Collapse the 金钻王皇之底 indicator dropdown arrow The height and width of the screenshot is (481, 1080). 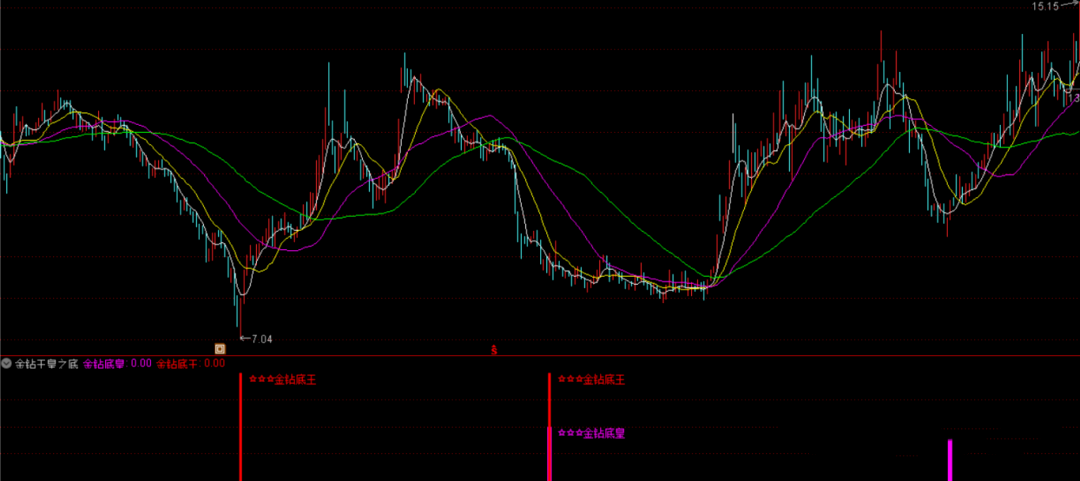point(6,364)
